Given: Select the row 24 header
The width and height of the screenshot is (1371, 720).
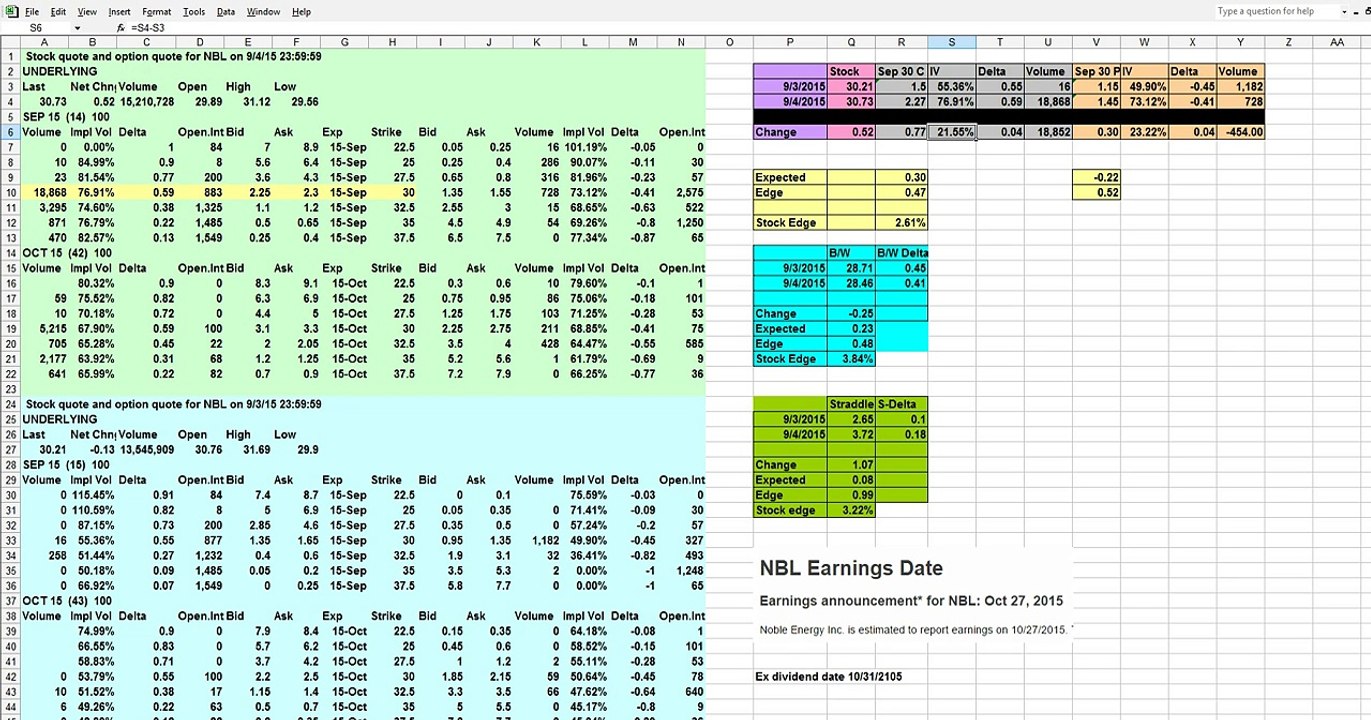Looking at the screenshot, I should [x=9, y=404].
